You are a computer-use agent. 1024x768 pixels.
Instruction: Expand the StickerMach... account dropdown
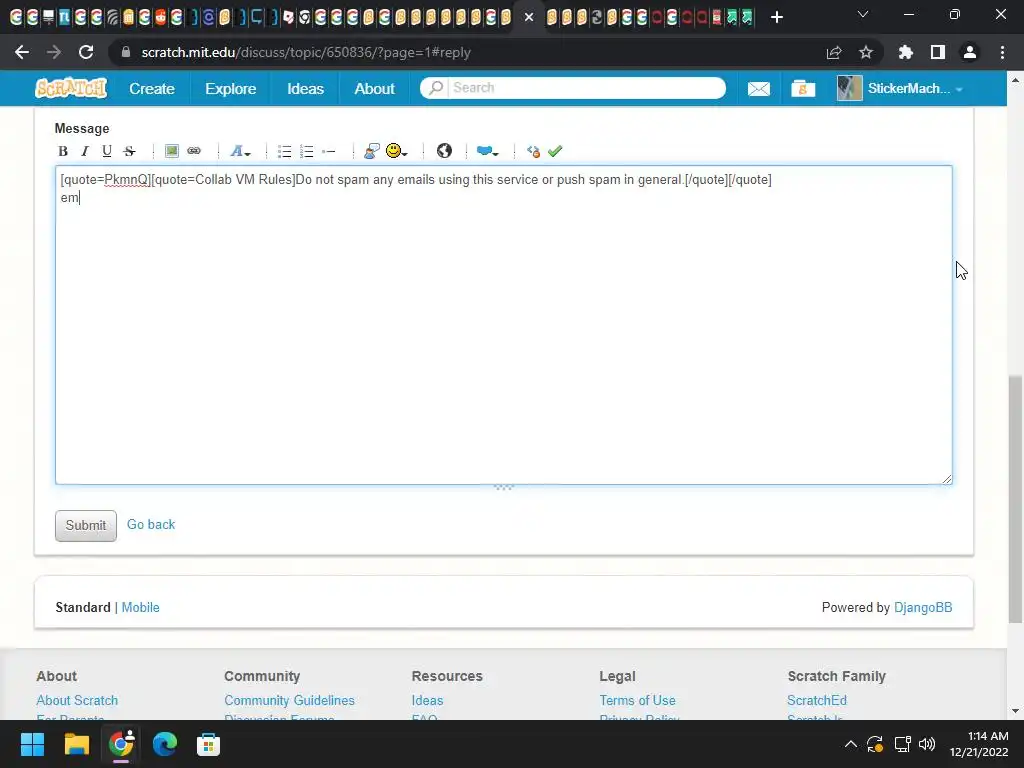901,88
